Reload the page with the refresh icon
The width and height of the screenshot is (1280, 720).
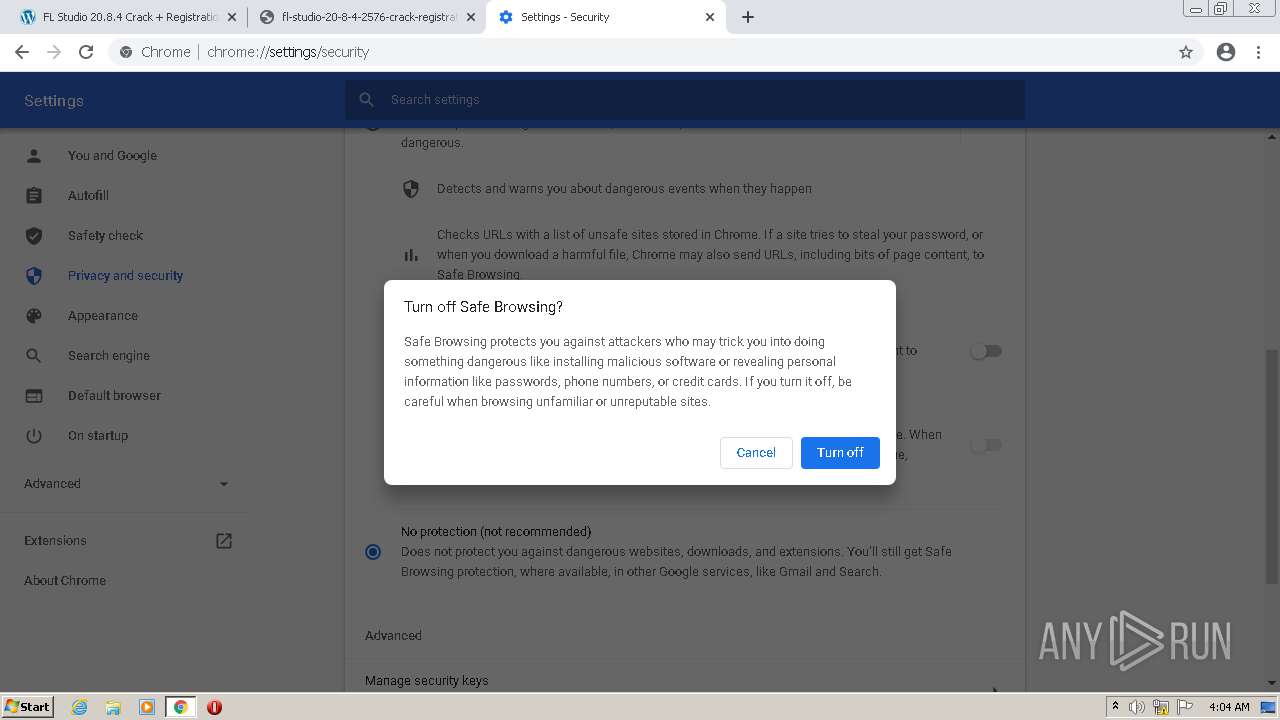coord(86,52)
